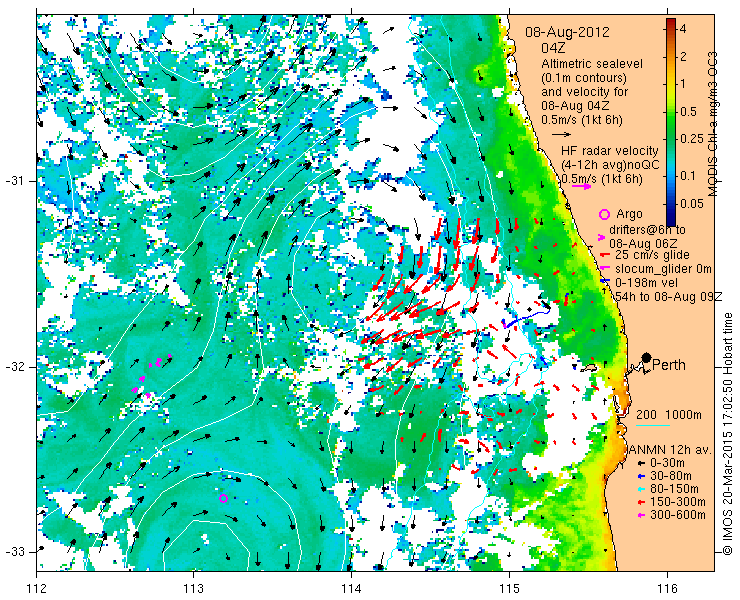
Task: Click the '200 1000m' depth label
Action: point(669,415)
